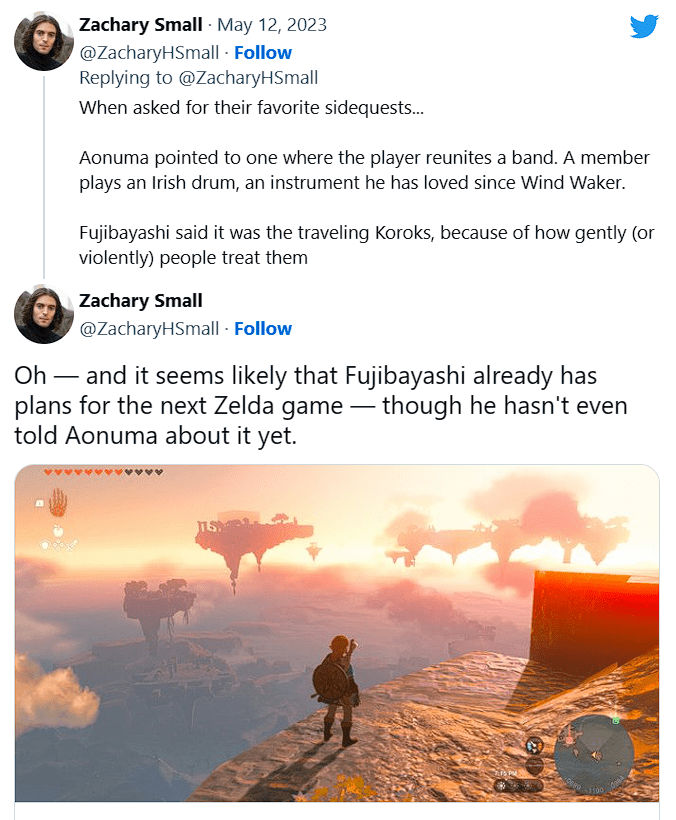The width and height of the screenshot is (676, 820).
Task: Click the avatar beside the lower tweet
Action: click(x=43, y=314)
